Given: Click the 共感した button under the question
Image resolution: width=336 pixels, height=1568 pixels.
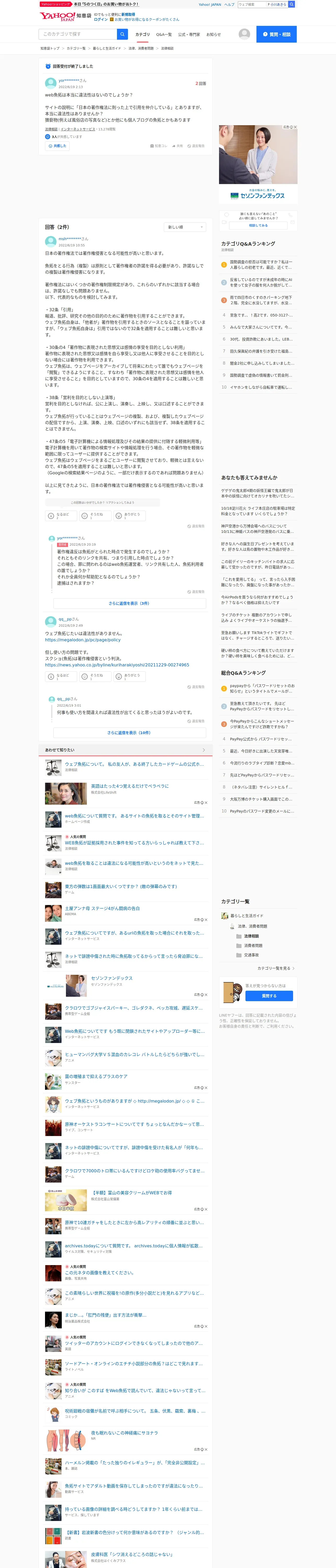Looking at the screenshot, I should click(57, 146).
